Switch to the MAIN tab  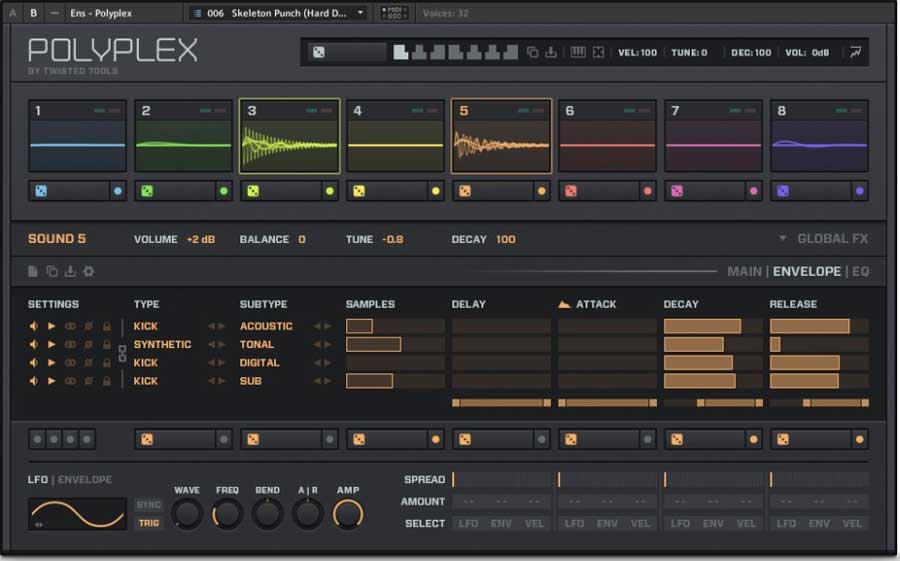tap(744, 272)
